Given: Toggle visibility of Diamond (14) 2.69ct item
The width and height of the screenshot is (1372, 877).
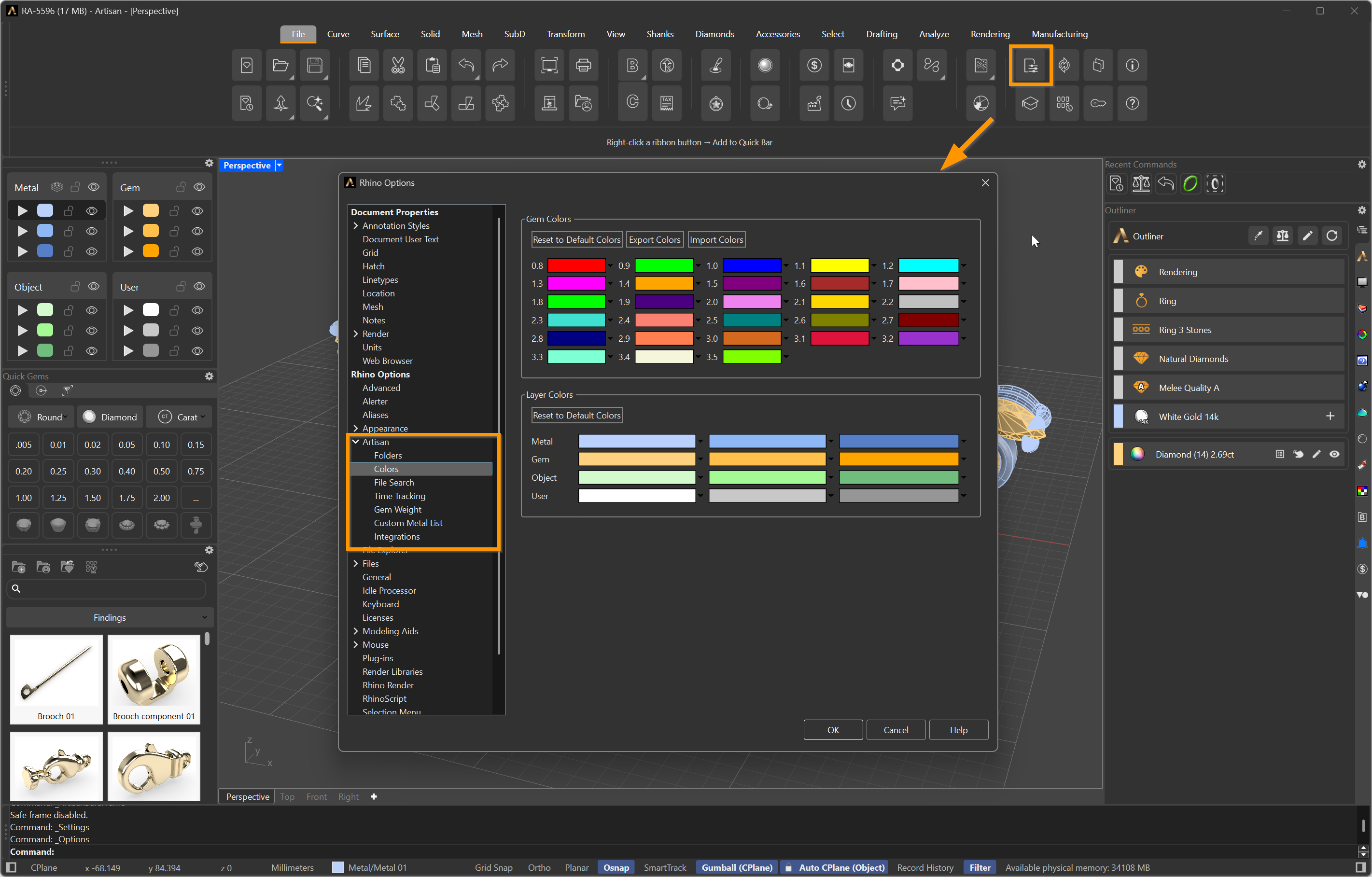Looking at the screenshot, I should click(1334, 454).
